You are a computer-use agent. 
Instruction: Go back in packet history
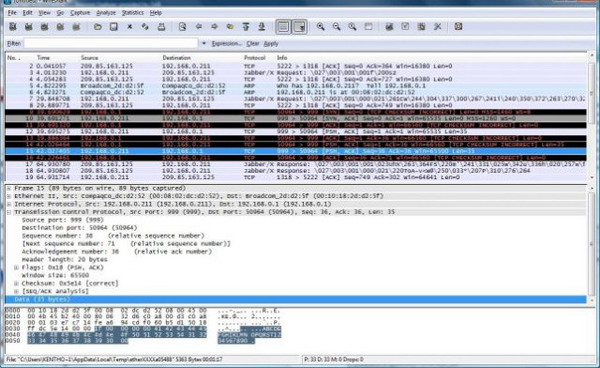199,27
